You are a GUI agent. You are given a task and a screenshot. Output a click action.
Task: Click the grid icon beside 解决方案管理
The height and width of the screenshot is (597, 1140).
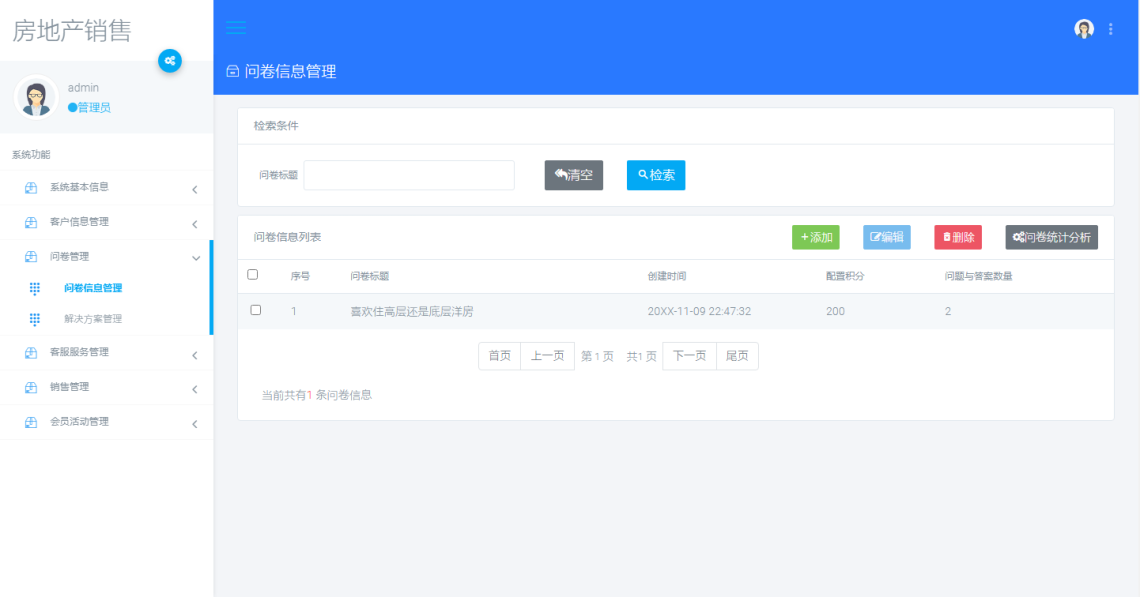(34, 320)
